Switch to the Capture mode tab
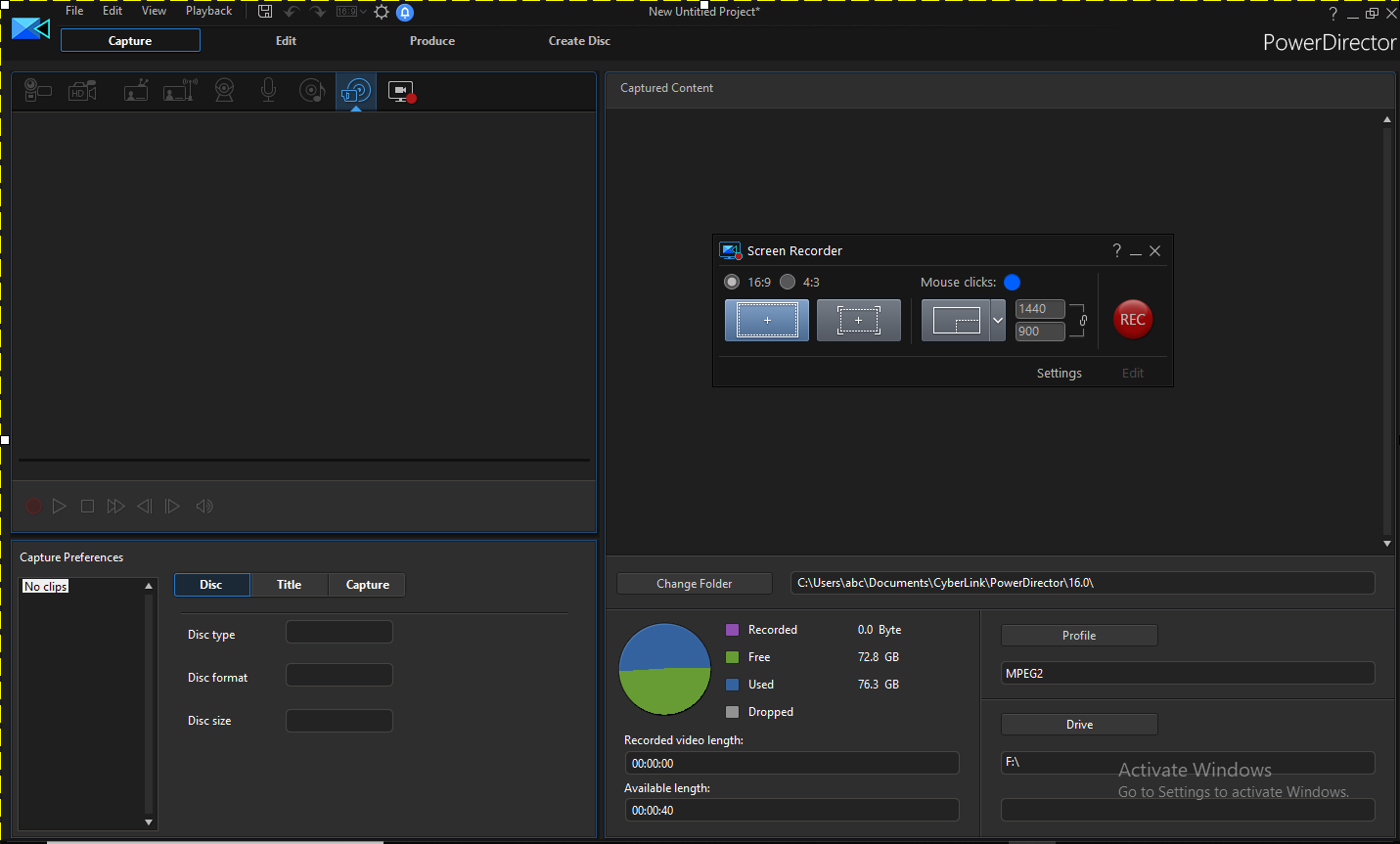The width and height of the screenshot is (1400, 844). pyautogui.click(x=130, y=40)
